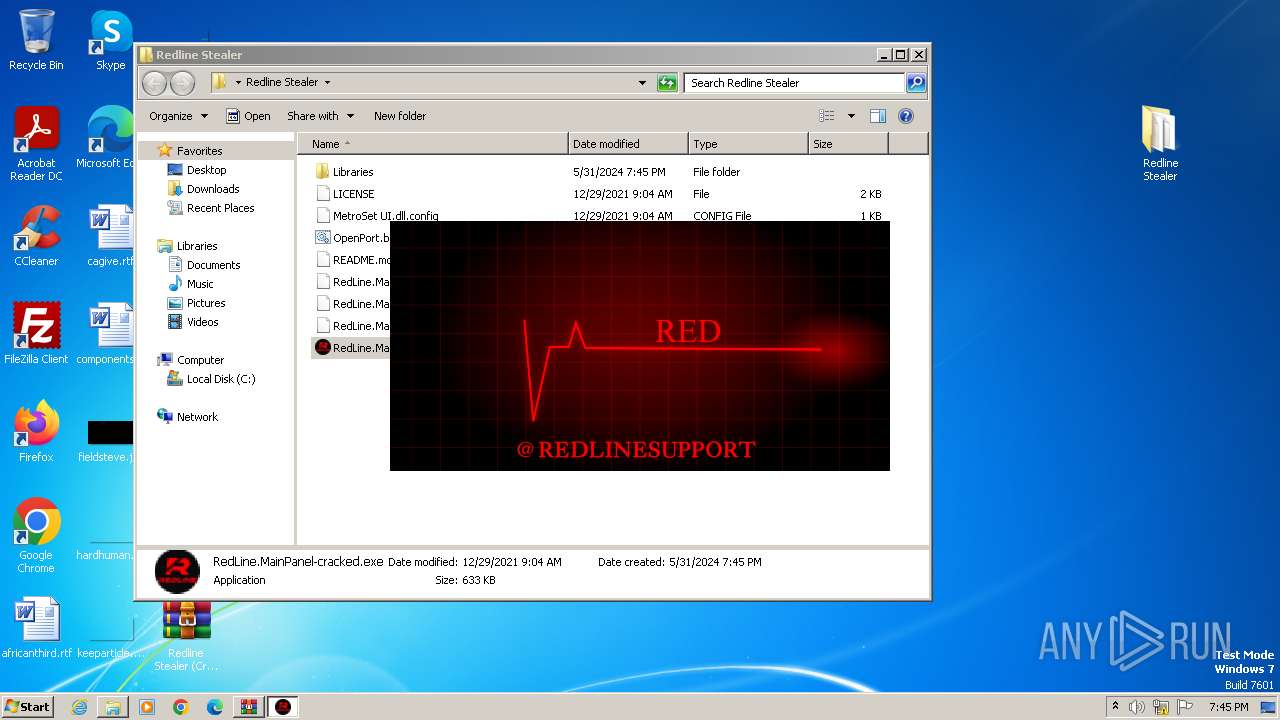1280x720 pixels.
Task: Click the Explorer Back navigation button
Action: tap(154, 83)
